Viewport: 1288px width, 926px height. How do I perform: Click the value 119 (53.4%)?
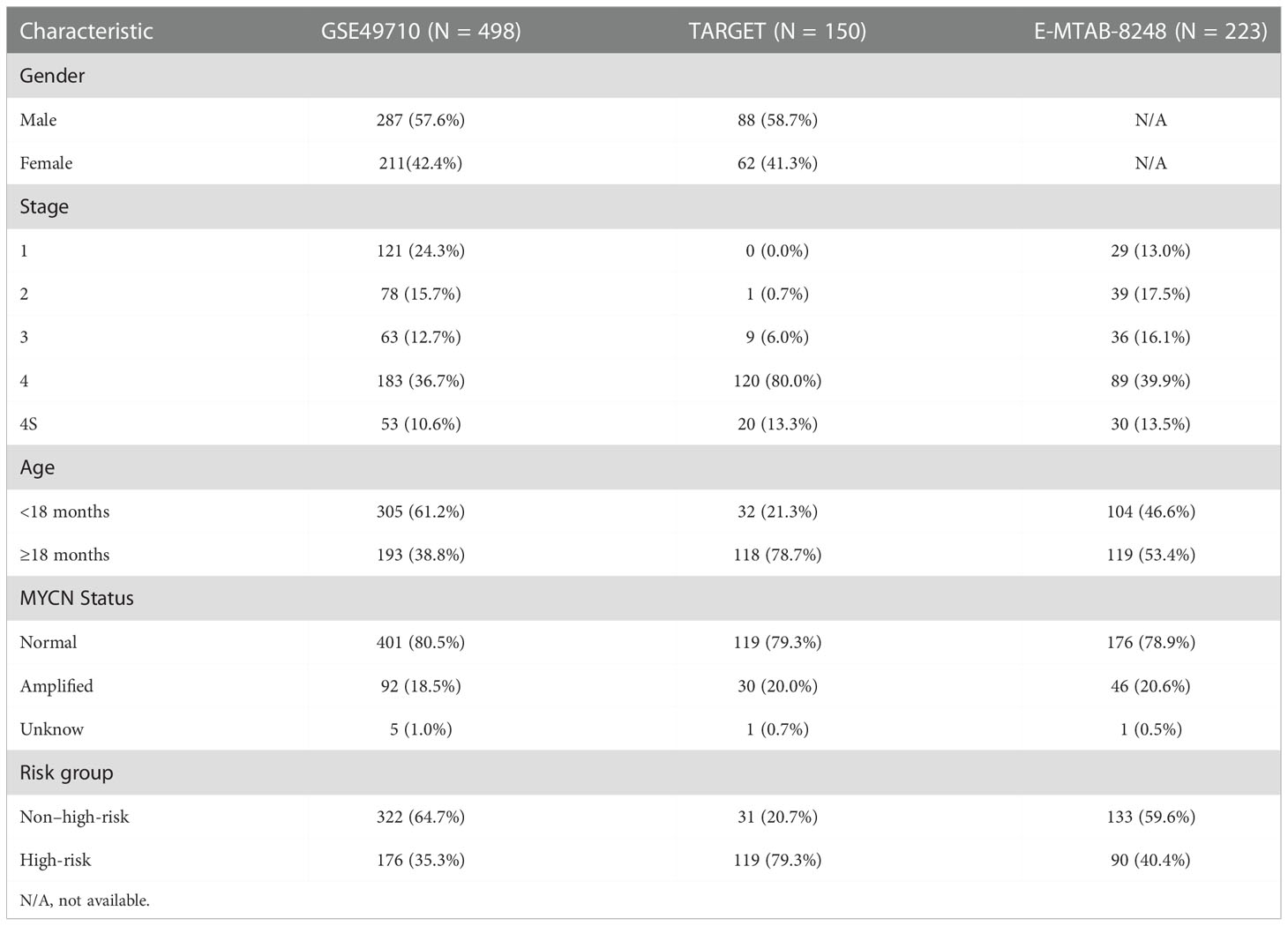[x=1150, y=555]
